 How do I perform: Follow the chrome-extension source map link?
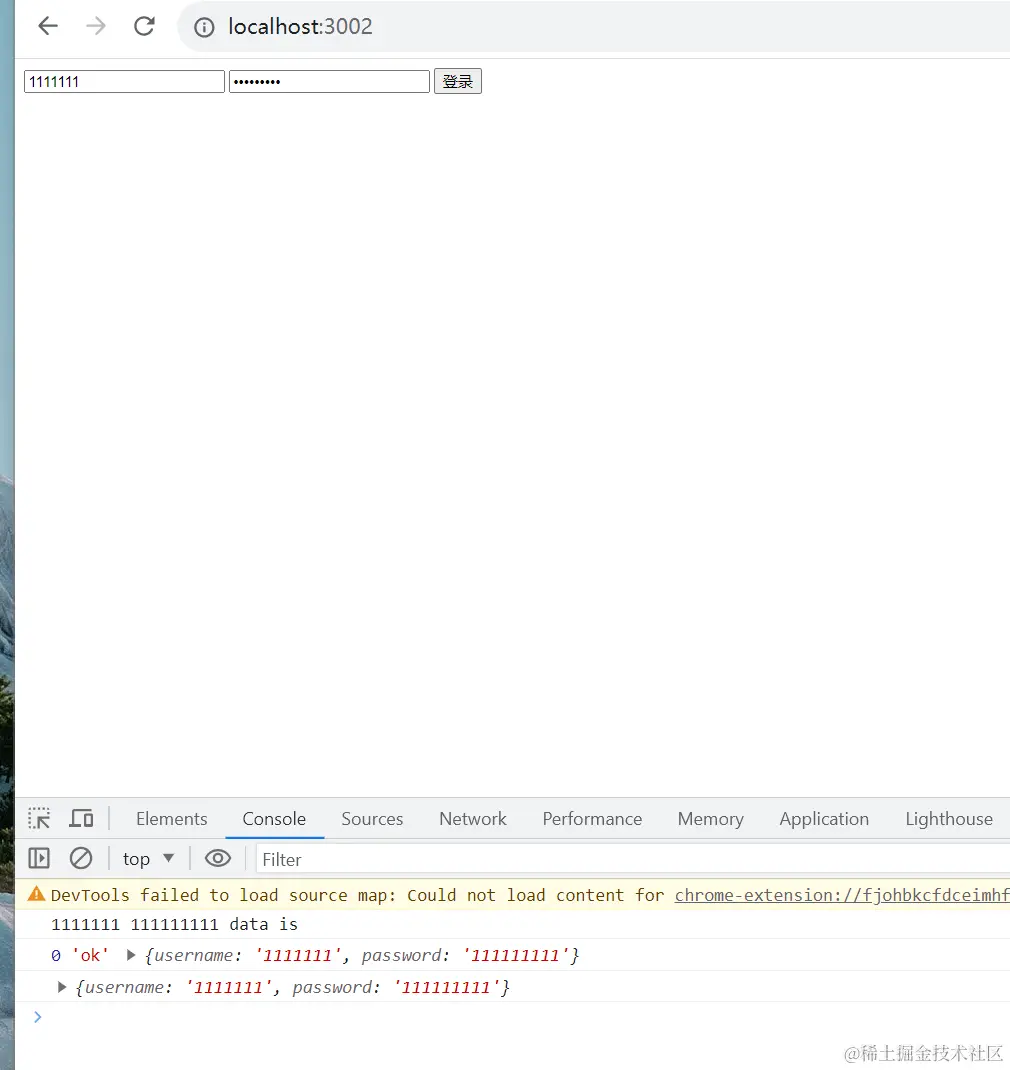[842, 895]
